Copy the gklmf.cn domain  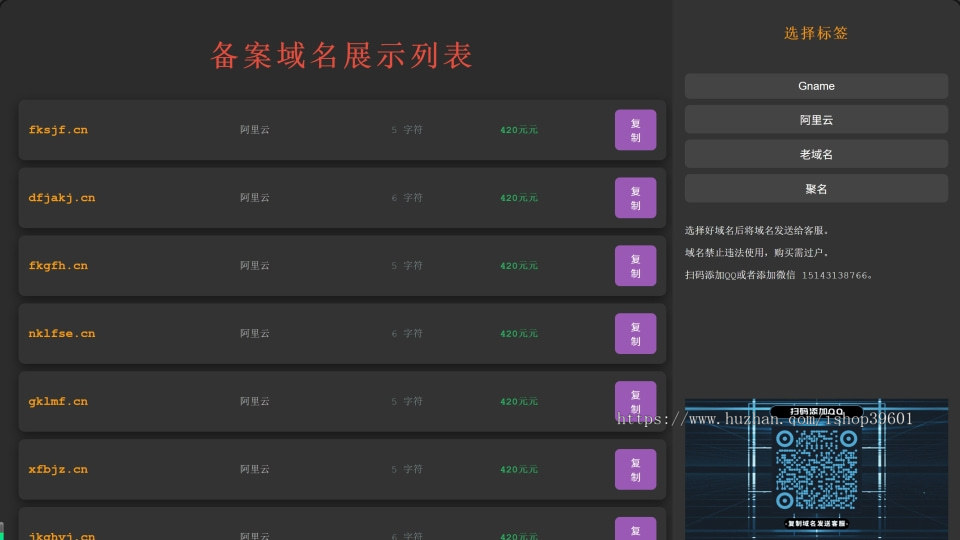[635, 401]
